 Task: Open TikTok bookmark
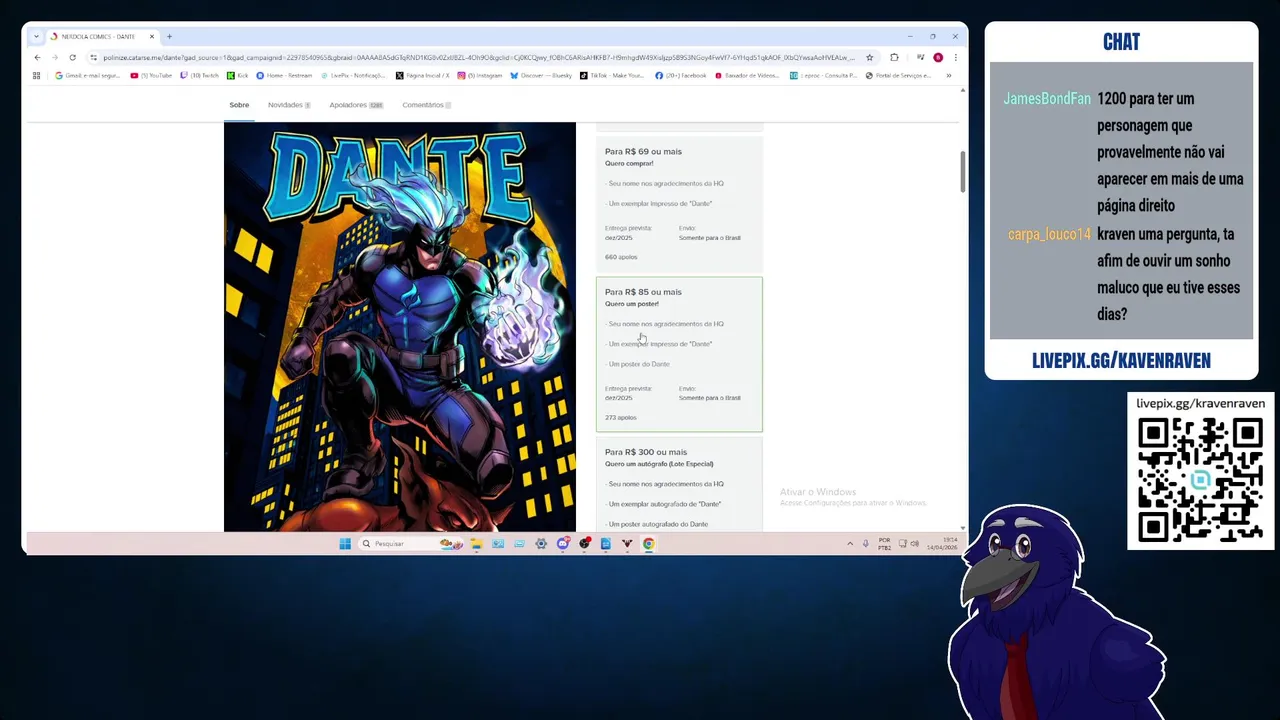(x=612, y=75)
